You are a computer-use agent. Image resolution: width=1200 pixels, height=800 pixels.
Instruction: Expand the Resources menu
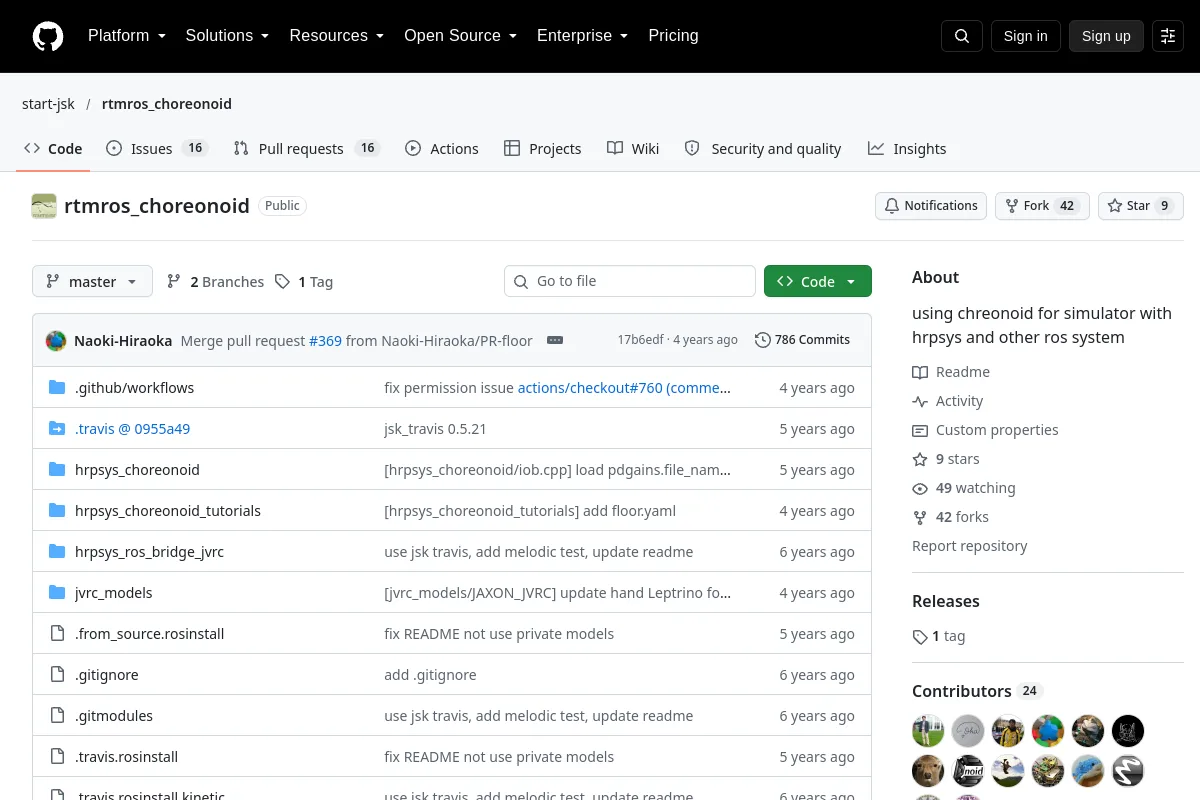(x=337, y=36)
